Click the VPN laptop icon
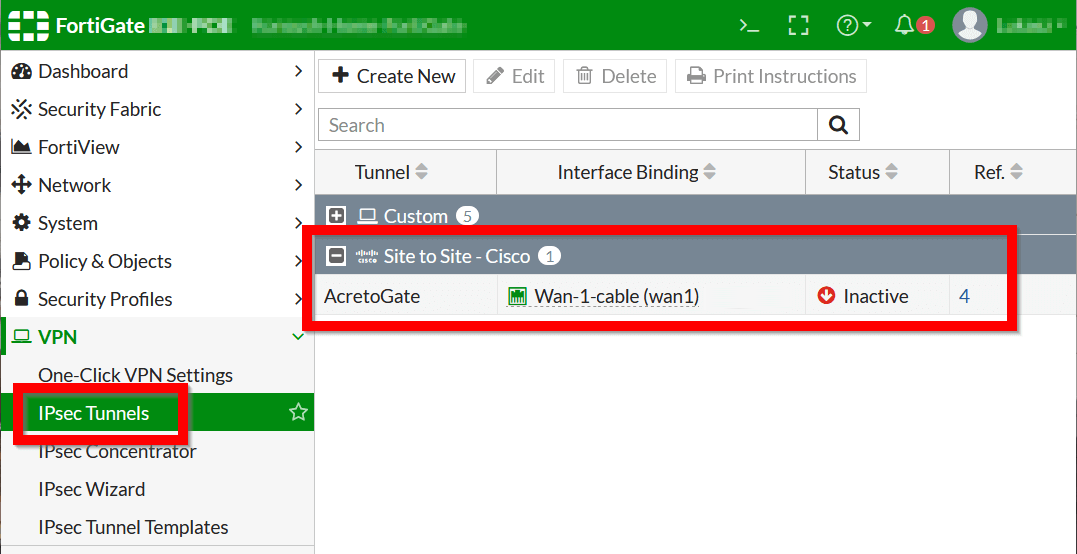This screenshot has width=1077, height=554. (x=22, y=336)
